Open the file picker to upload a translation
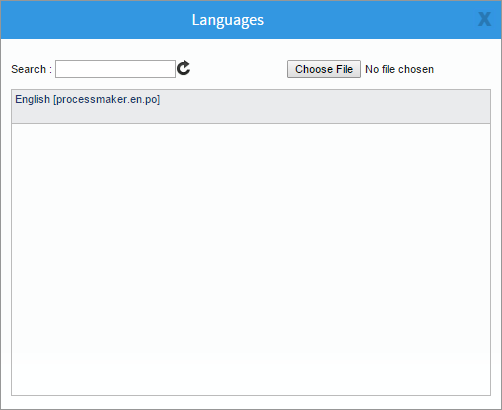 [x=324, y=69]
